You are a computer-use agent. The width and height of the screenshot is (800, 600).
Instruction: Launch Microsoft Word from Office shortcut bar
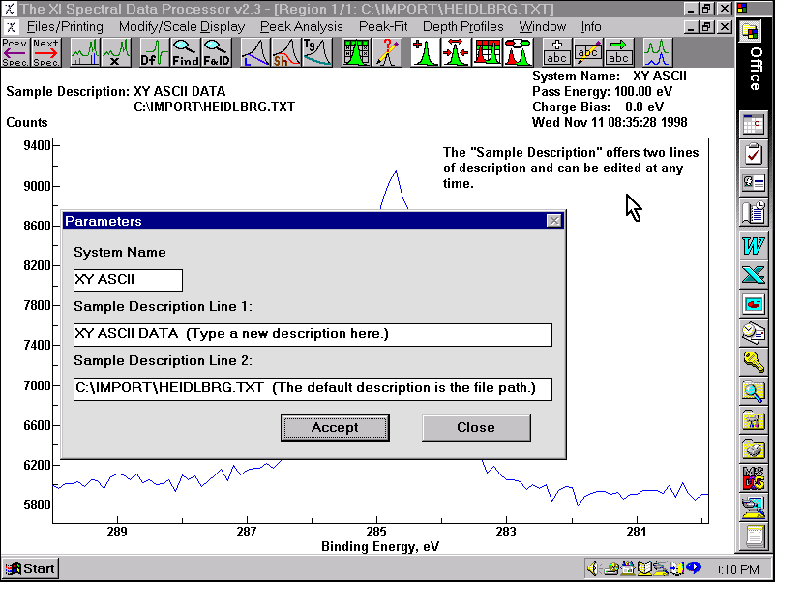tap(753, 243)
